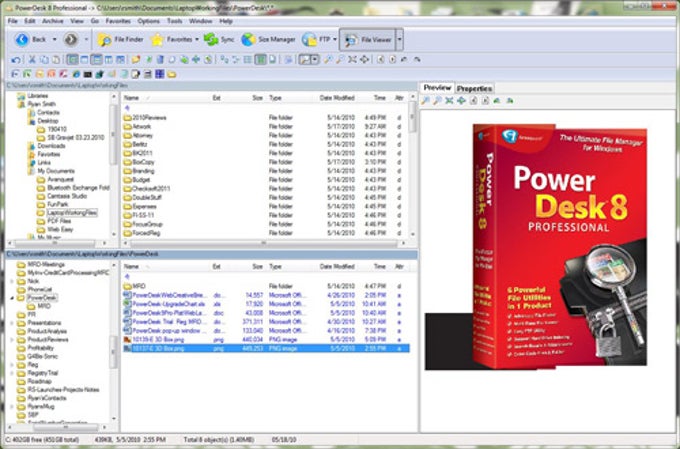Click fit-to-window icon in Preview pane toolbar
680x449 pixels.
(449, 101)
